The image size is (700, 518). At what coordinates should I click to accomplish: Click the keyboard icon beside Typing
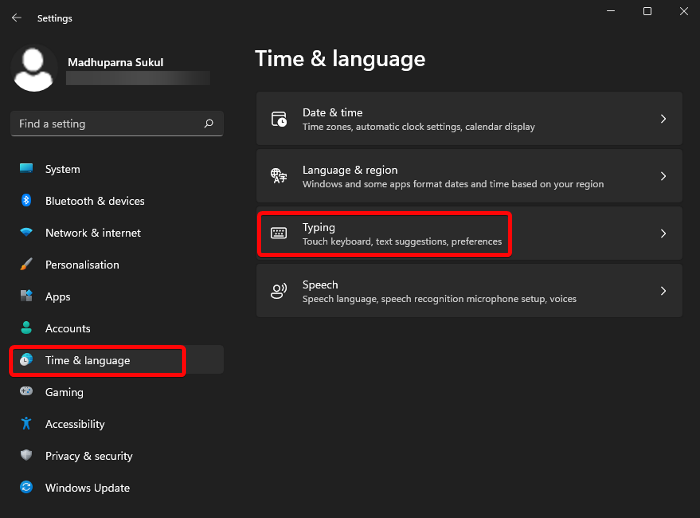point(279,234)
